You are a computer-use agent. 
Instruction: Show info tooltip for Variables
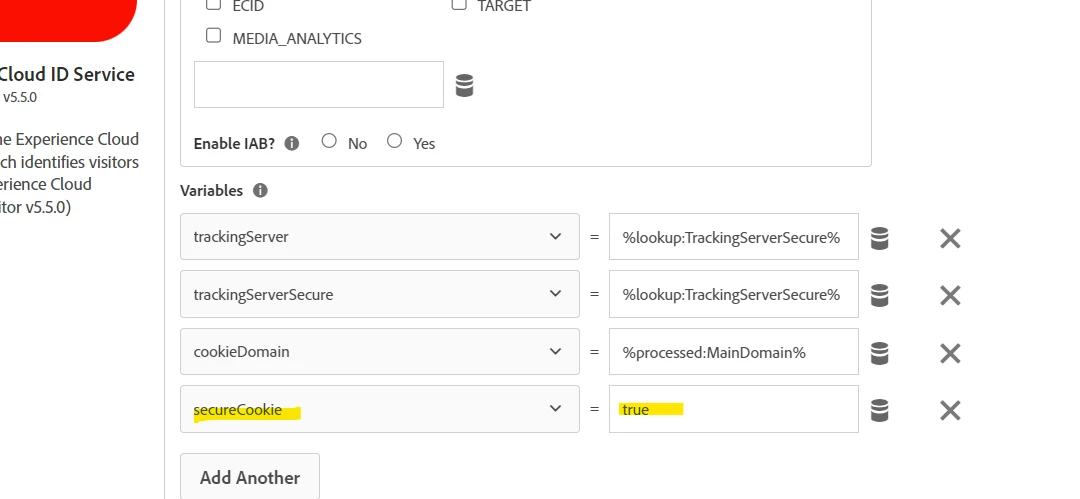(x=260, y=190)
